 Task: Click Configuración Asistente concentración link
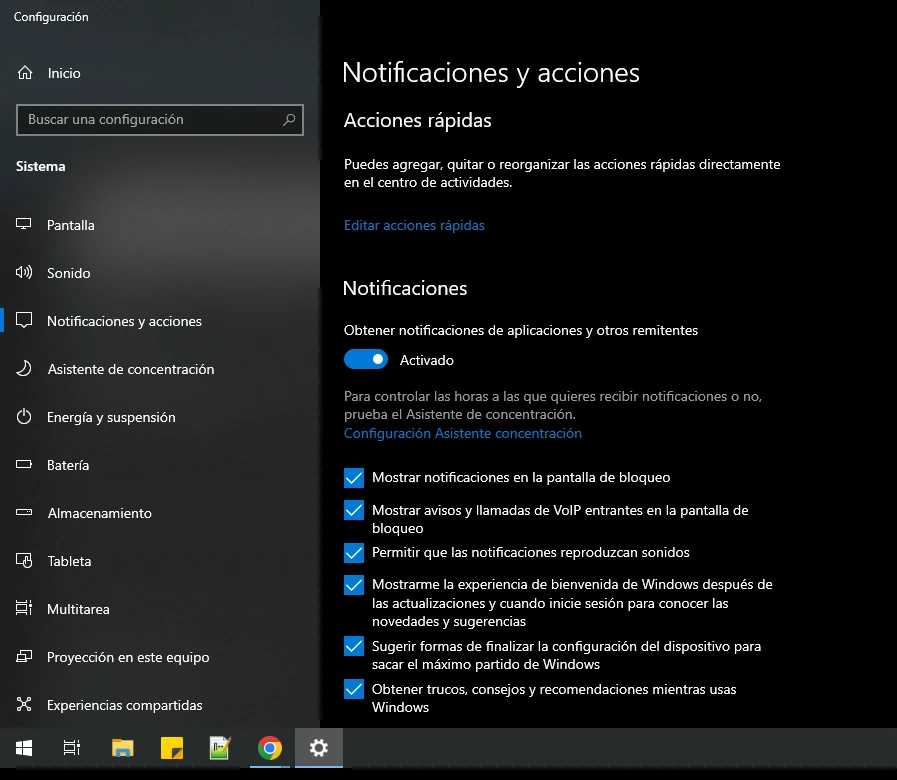click(463, 433)
